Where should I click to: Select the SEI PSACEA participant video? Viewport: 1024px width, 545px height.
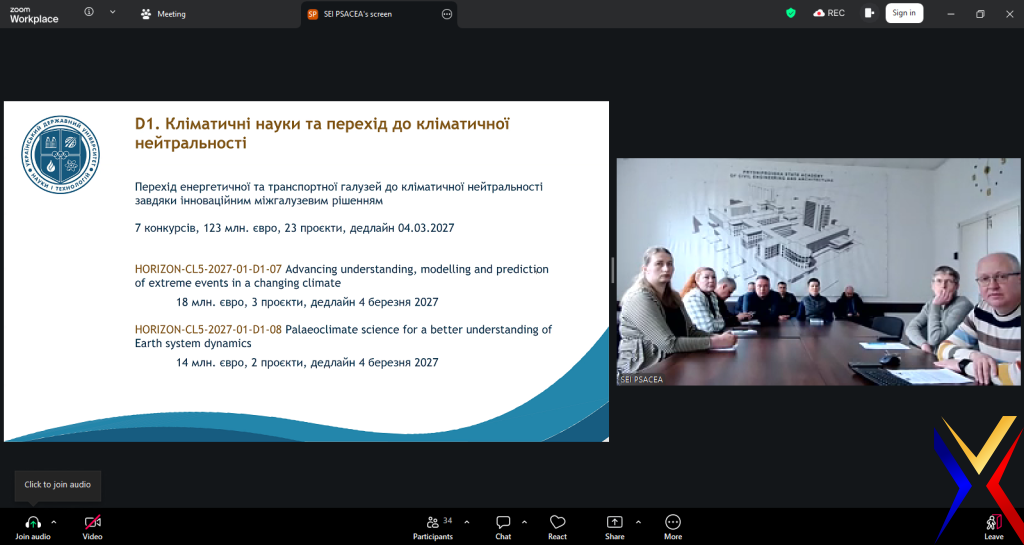point(818,271)
